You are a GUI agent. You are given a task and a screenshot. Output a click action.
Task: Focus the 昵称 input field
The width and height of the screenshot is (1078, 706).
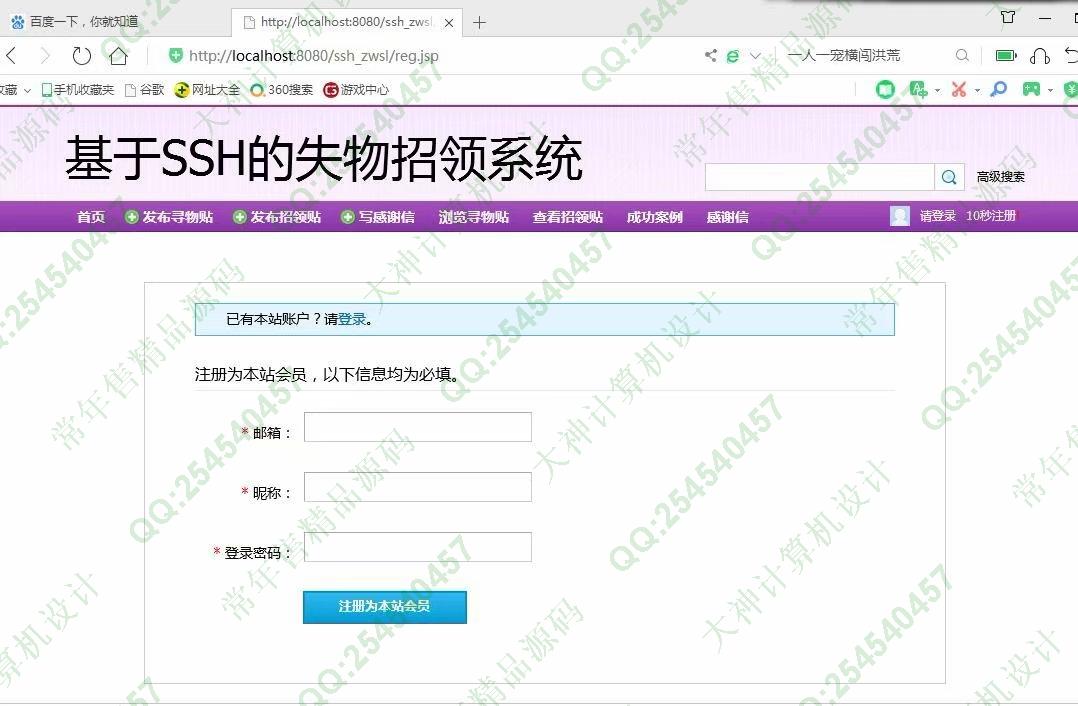[418, 487]
